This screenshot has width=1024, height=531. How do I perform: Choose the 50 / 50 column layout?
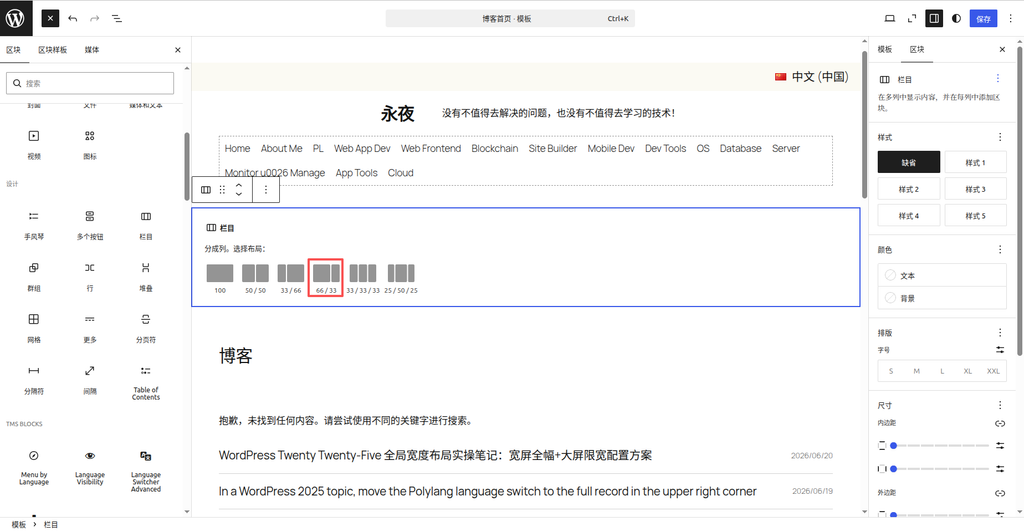255,278
